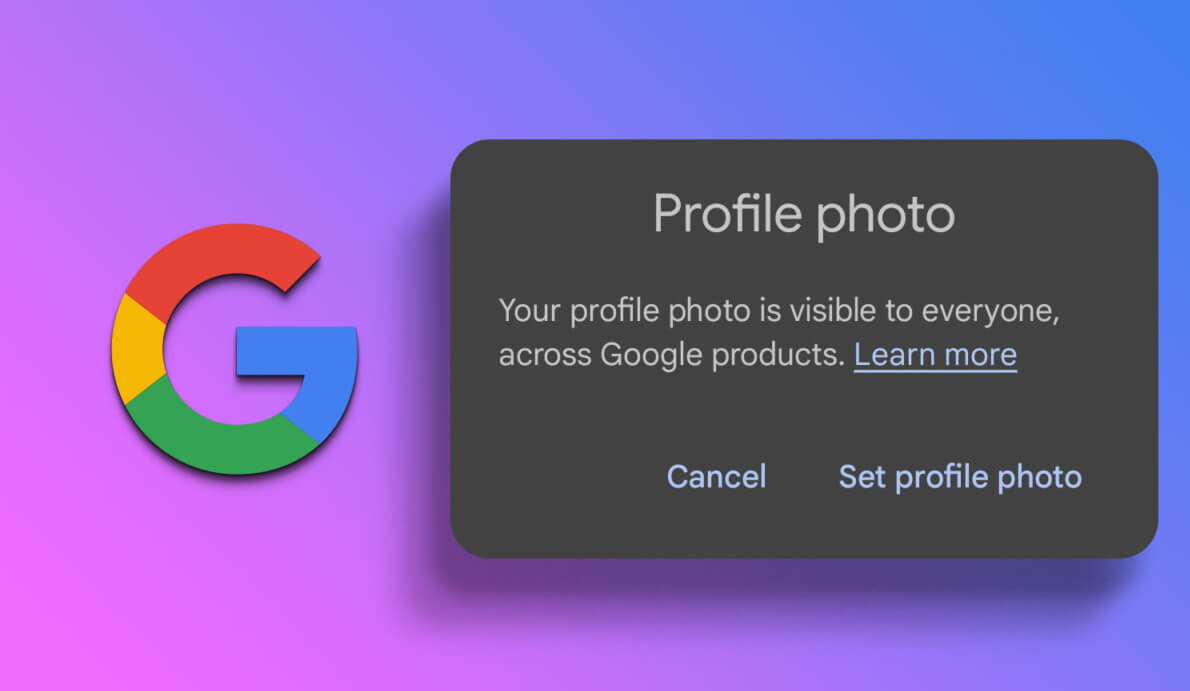Click the Google G logo
This screenshot has width=1190, height=691.
point(235,349)
